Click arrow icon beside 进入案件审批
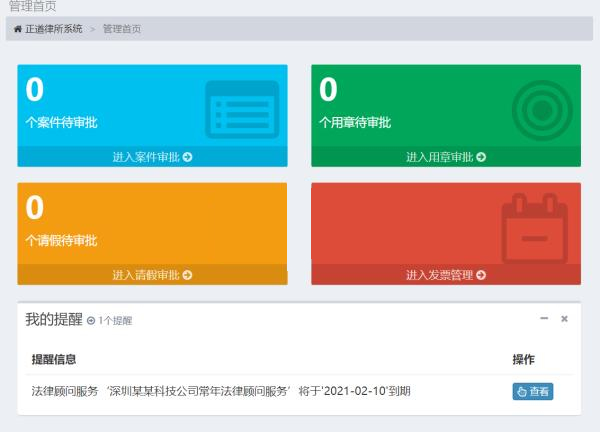 pyautogui.click(x=188, y=157)
